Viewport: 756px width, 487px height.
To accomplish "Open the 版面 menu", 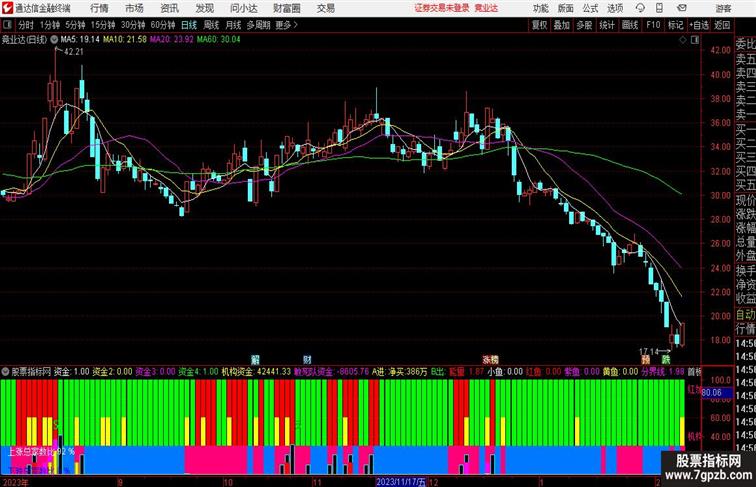I will [566, 8].
